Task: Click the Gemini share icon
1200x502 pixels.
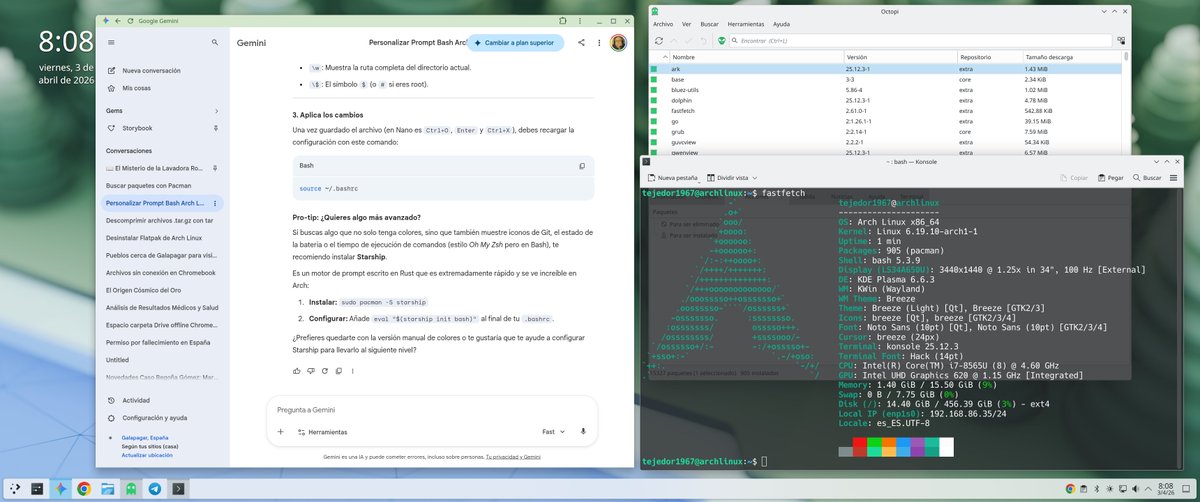Action: (581, 43)
